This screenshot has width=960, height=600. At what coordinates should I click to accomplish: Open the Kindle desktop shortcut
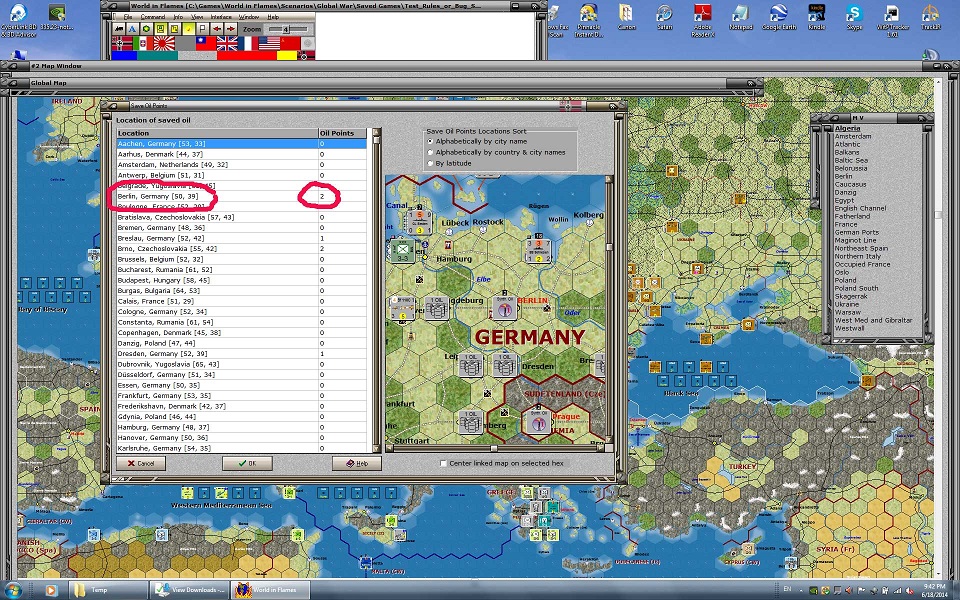click(x=817, y=18)
